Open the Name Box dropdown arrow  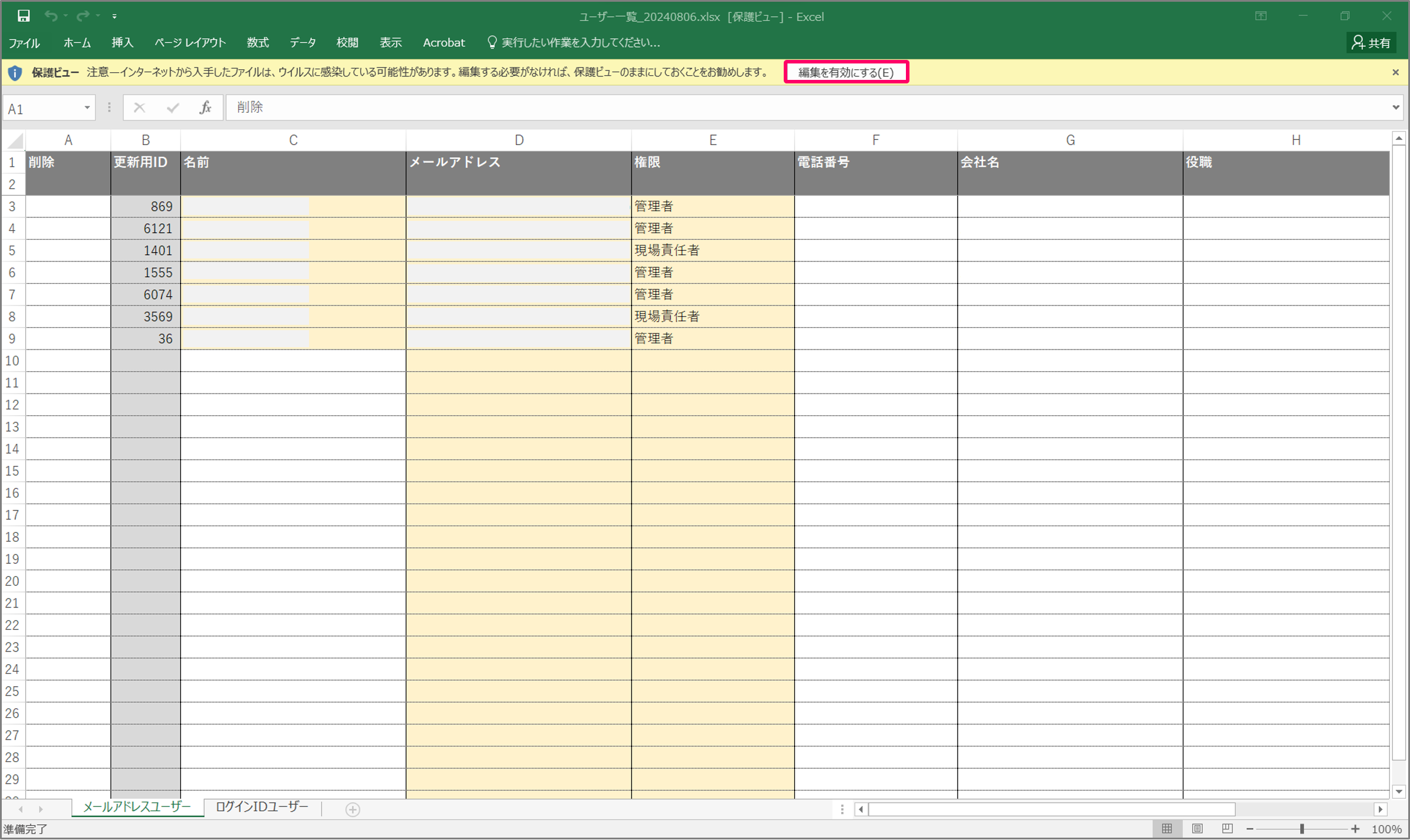pyautogui.click(x=87, y=107)
